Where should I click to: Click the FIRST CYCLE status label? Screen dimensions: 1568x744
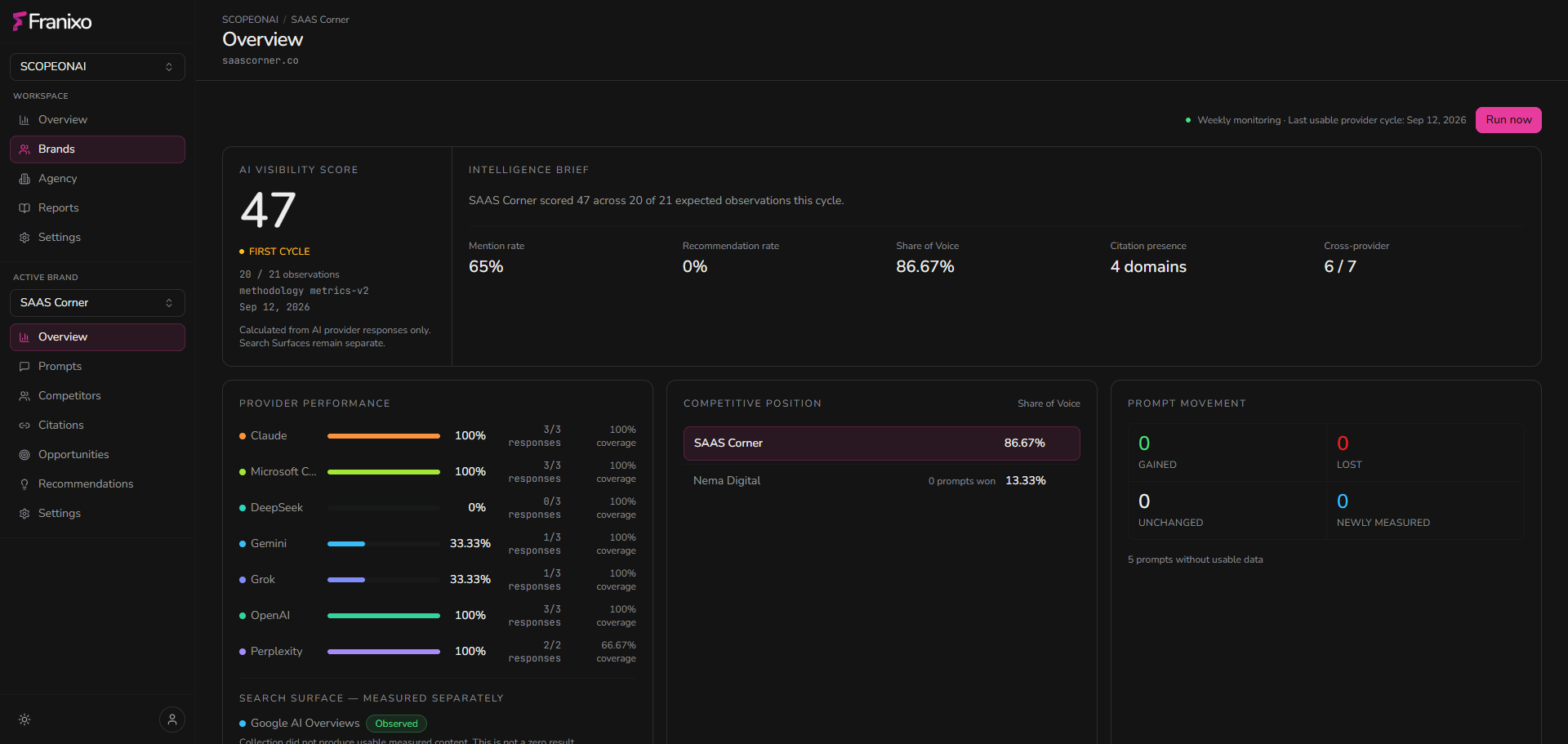pos(279,252)
